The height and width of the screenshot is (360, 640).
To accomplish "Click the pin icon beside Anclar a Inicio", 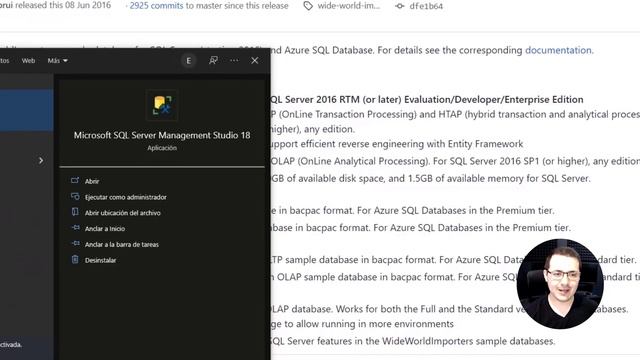I will tap(76, 228).
